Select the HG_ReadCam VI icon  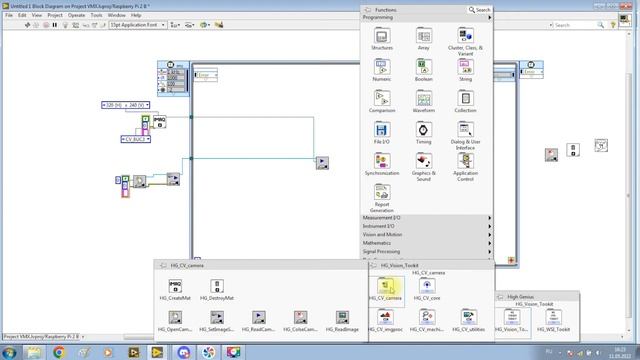[259, 317]
